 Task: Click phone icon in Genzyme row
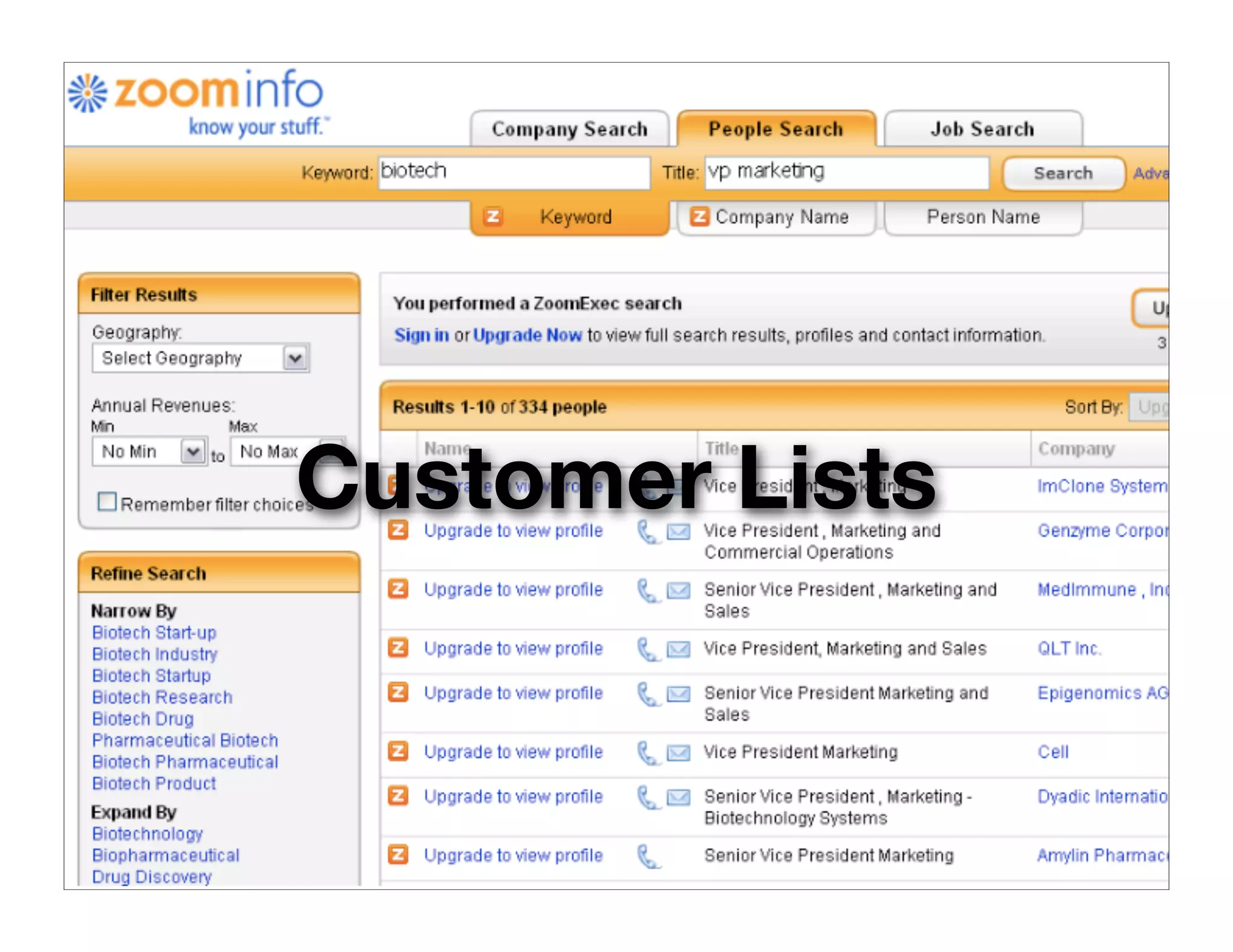647,532
